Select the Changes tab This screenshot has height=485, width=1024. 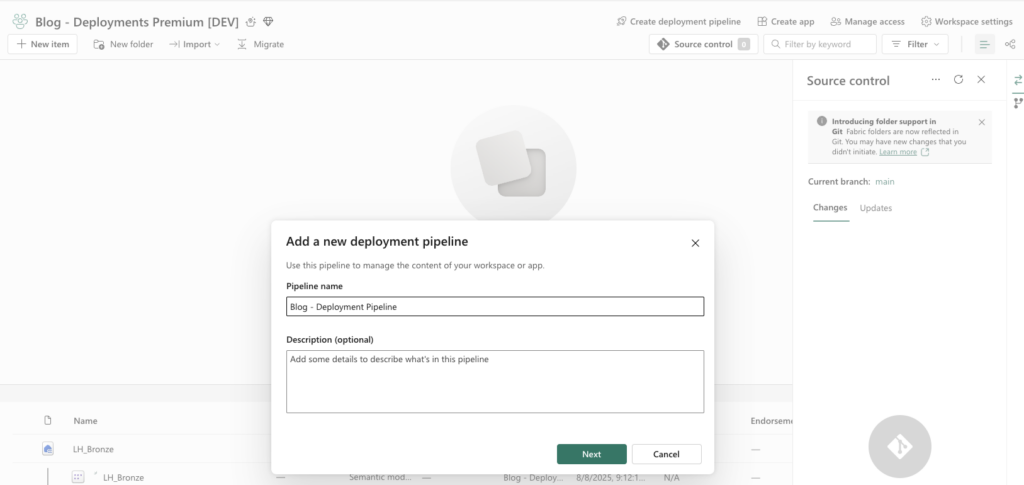pyautogui.click(x=830, y=208)
